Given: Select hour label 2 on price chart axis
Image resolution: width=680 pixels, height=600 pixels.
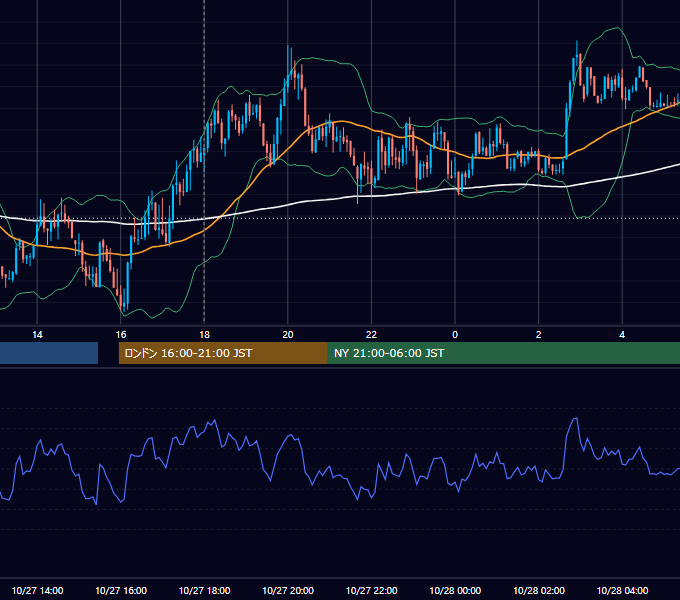Looking at the screenshot, I should (x=539, y=335).
